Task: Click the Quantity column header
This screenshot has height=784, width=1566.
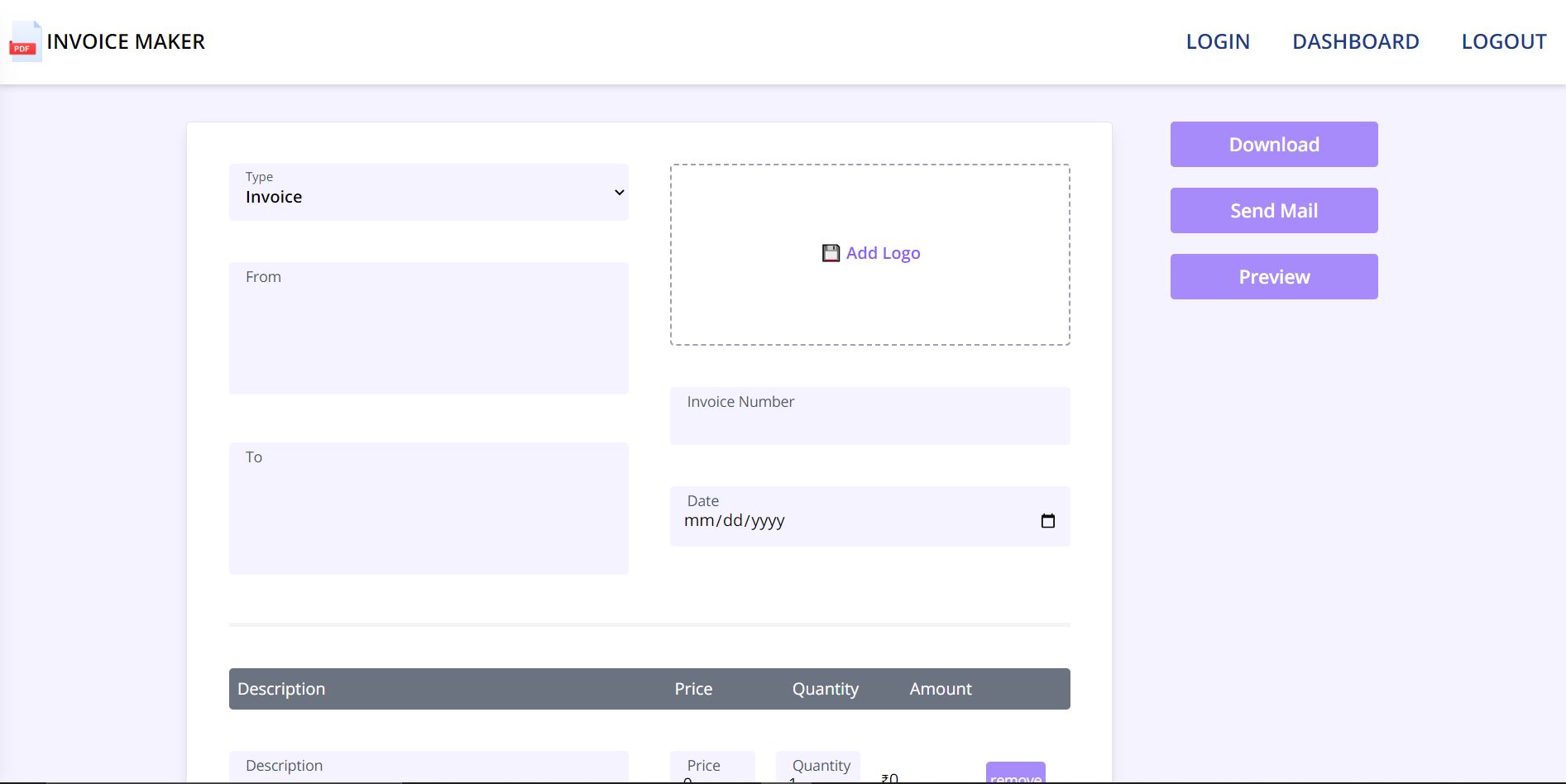Action: click(826, 689)
